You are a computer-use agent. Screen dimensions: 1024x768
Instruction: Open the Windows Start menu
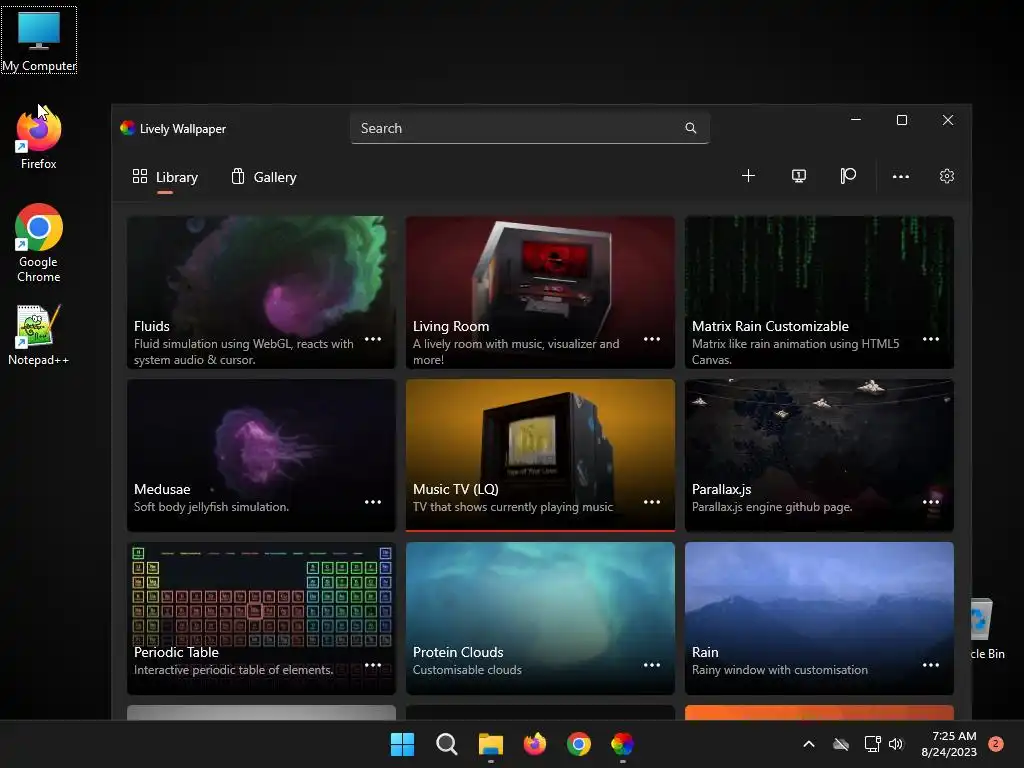pos(402,744)
